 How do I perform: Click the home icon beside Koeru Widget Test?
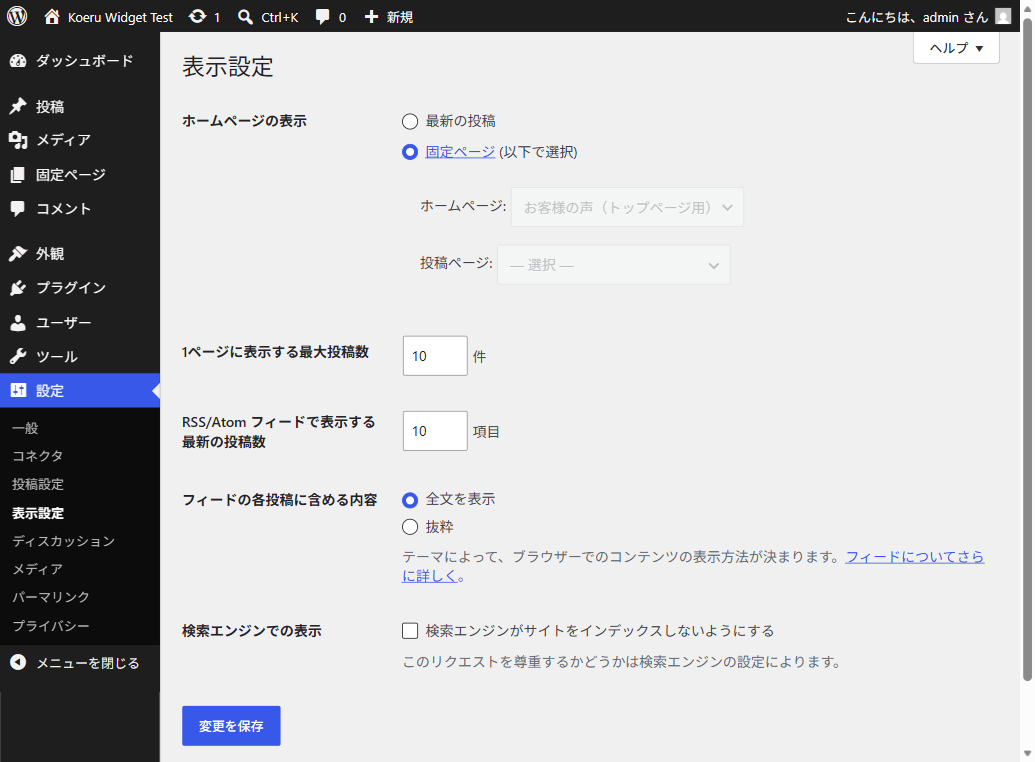52,17
